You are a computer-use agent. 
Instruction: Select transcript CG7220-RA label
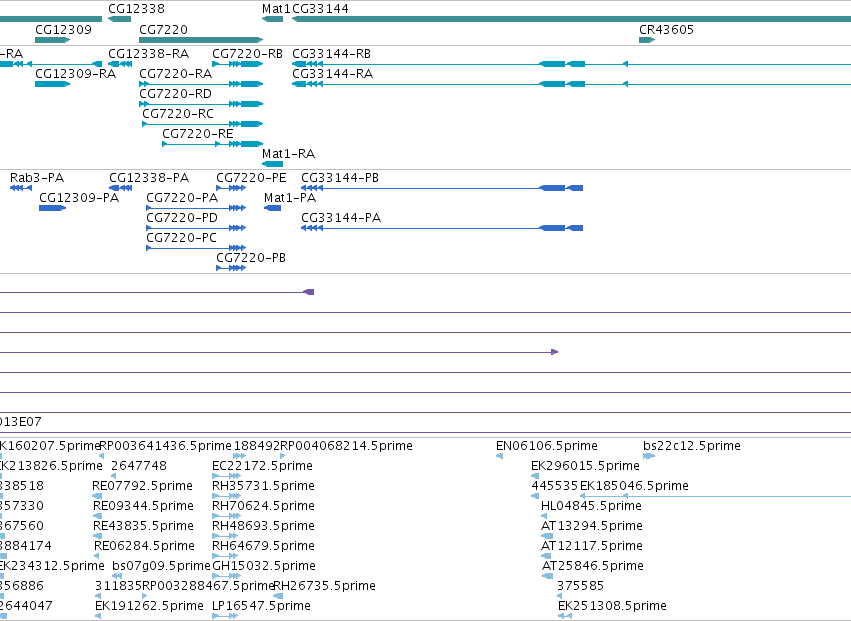[x=175, y=73]
